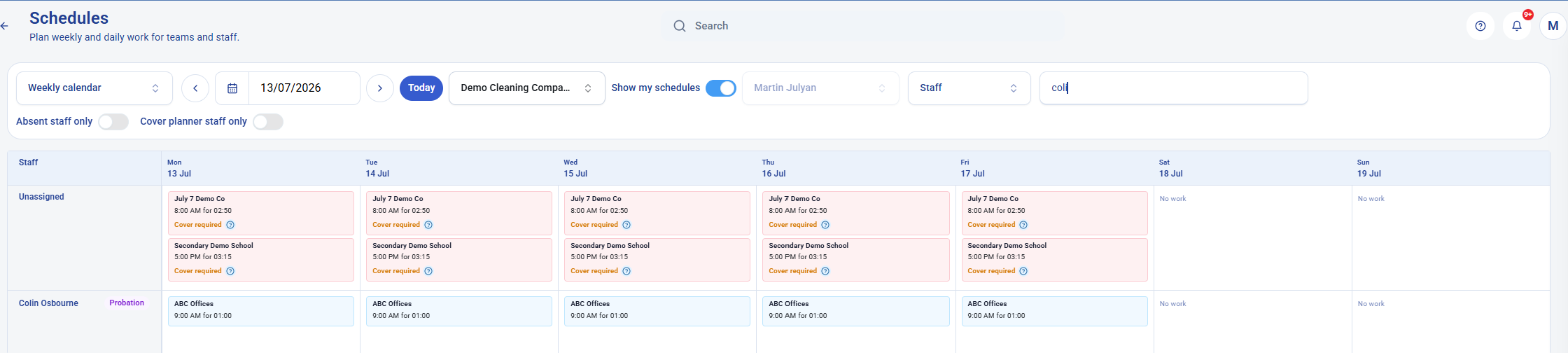
Task: Cover required help icon, Tue July 7 Demo Co
Action: [x=428, y=225]
